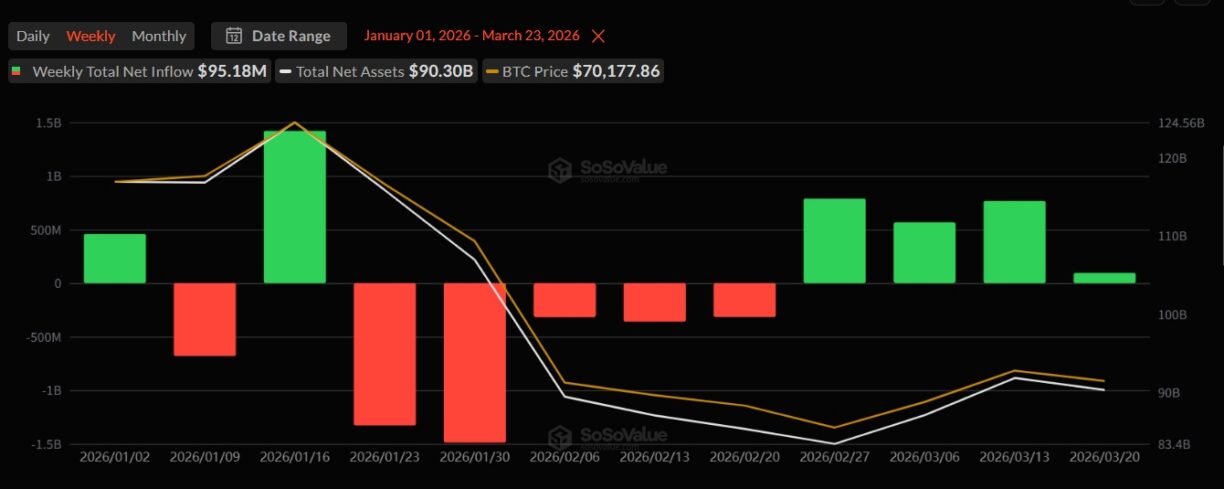
Task: Clear the selected date range with X
Action: 598,36
